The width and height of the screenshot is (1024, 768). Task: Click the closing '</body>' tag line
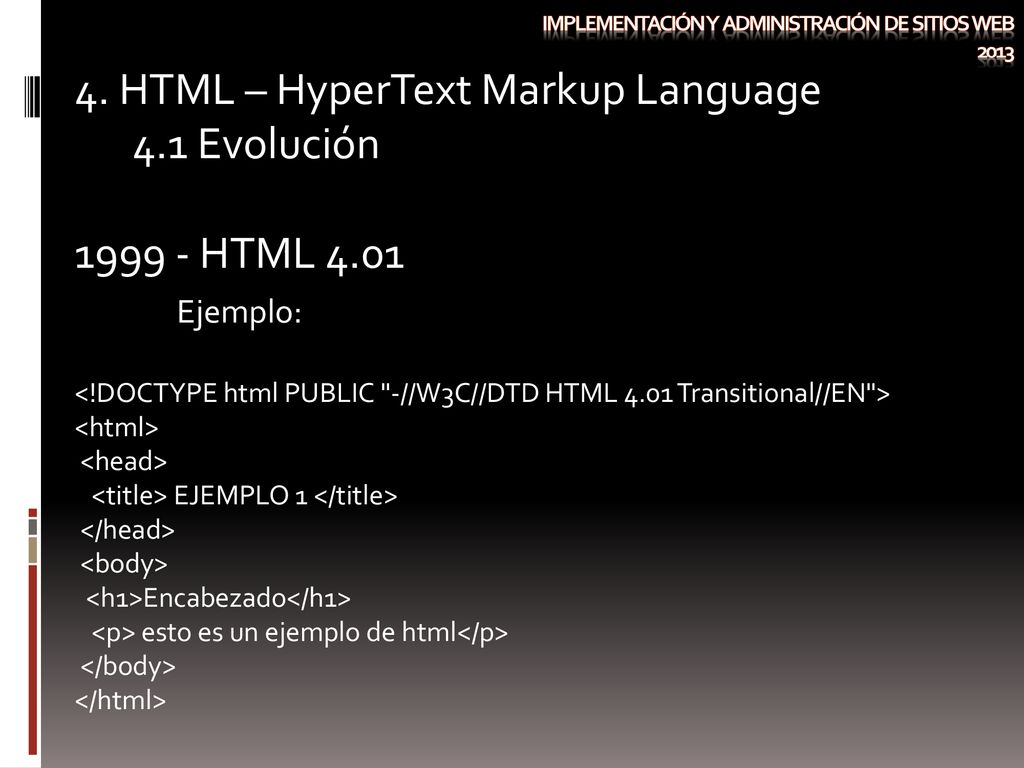(x=129, y=667)
